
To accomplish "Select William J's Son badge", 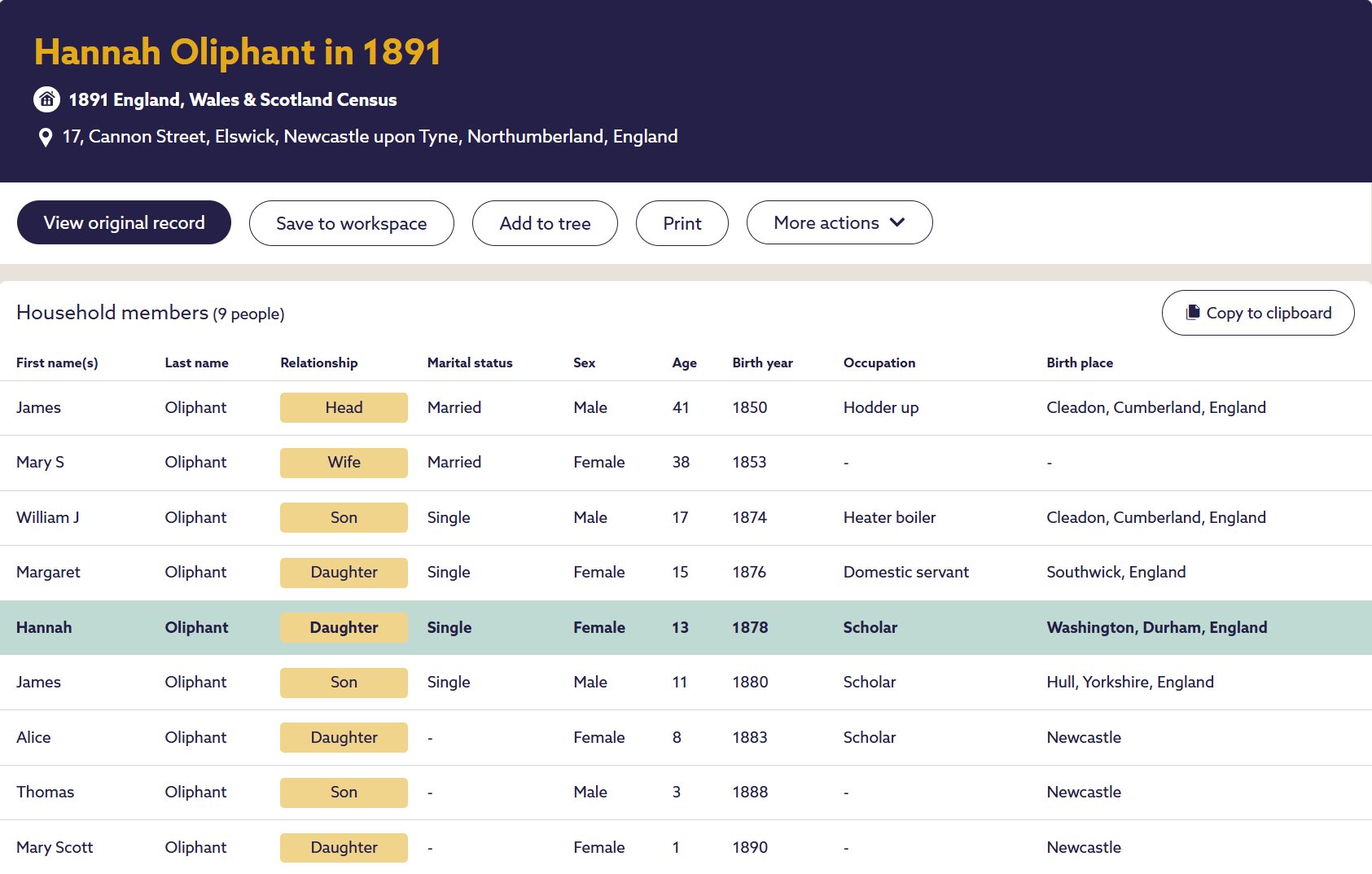I will click(x=344, y=517).
